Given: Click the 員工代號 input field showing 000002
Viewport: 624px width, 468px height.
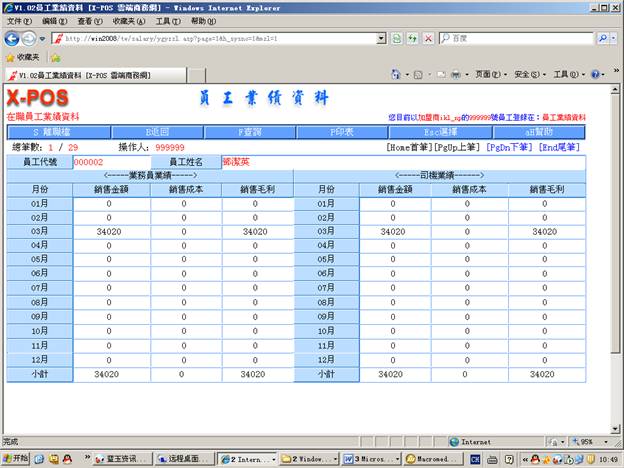Looking at the screenshot, I should click(110, 162).
